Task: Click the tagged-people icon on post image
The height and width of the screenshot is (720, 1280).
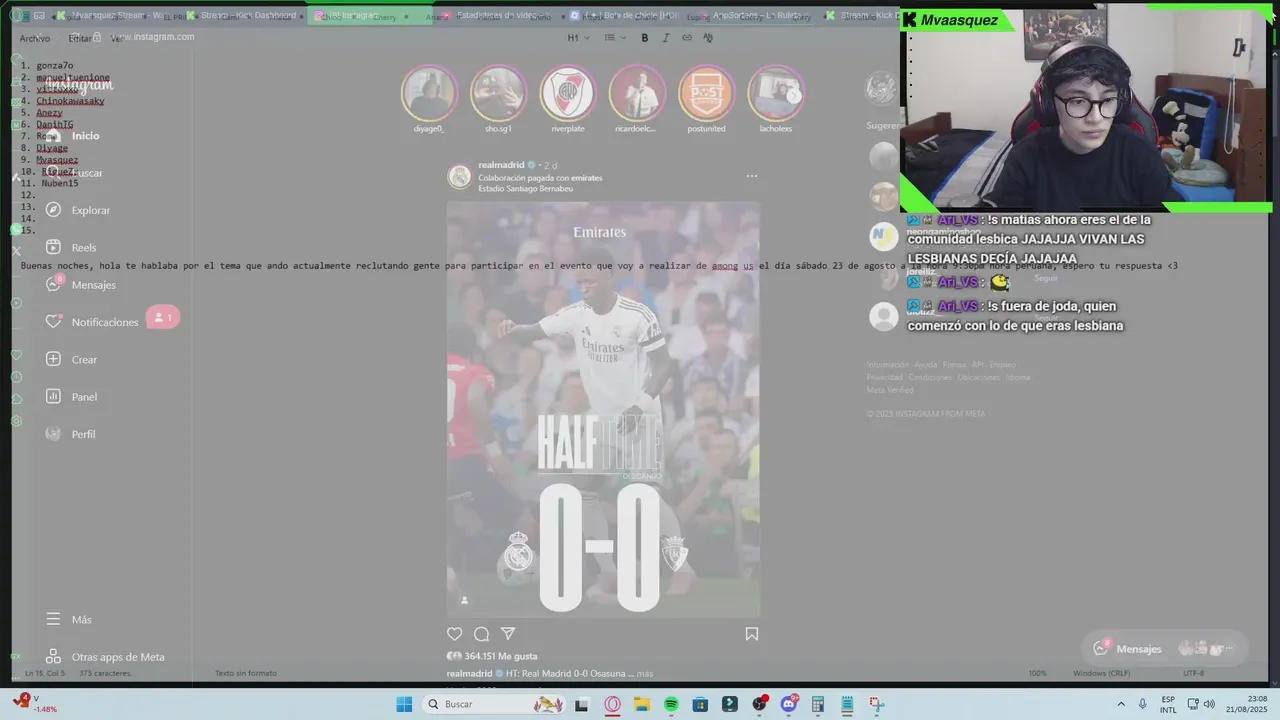Action: click(x=464, y=600)
